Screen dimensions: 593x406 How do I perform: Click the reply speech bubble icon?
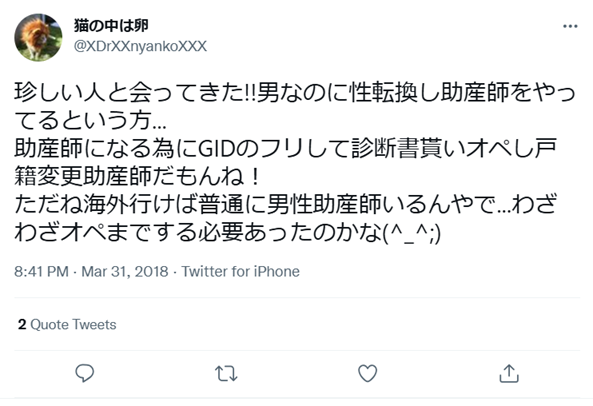pos(84,373)
